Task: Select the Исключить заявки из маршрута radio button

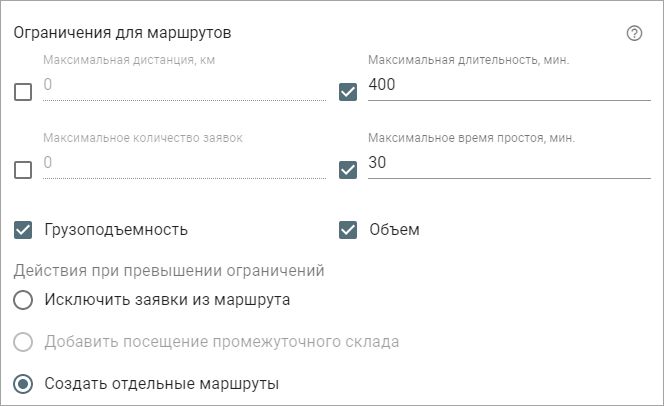Action: [23, 300]
